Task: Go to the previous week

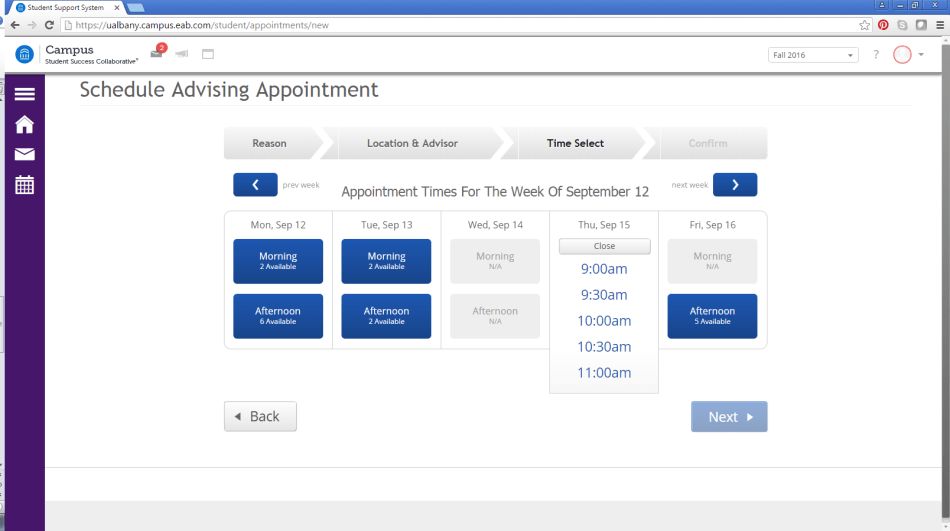Action: (x=255, y=185)
